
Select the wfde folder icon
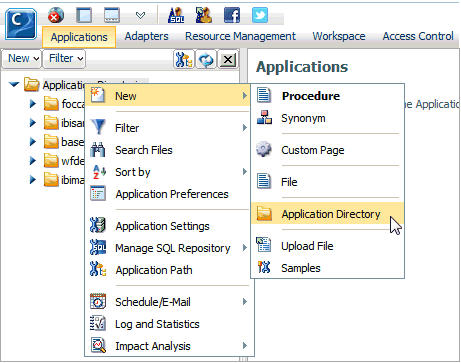coord(51,161)
